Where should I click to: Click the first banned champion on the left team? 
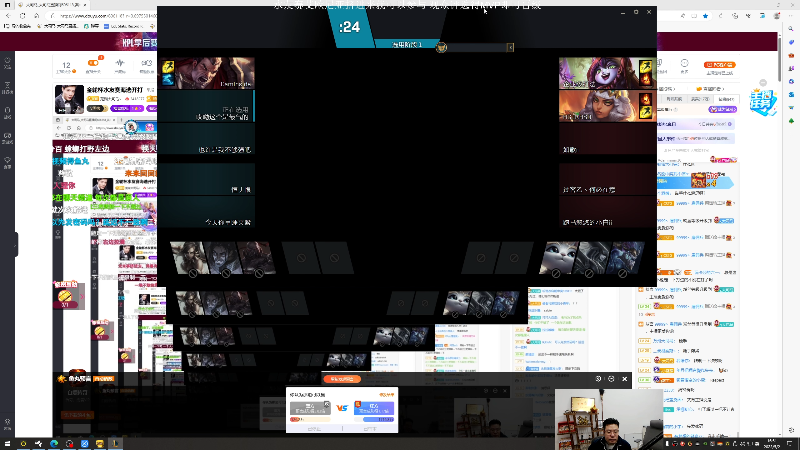(190, 258)
